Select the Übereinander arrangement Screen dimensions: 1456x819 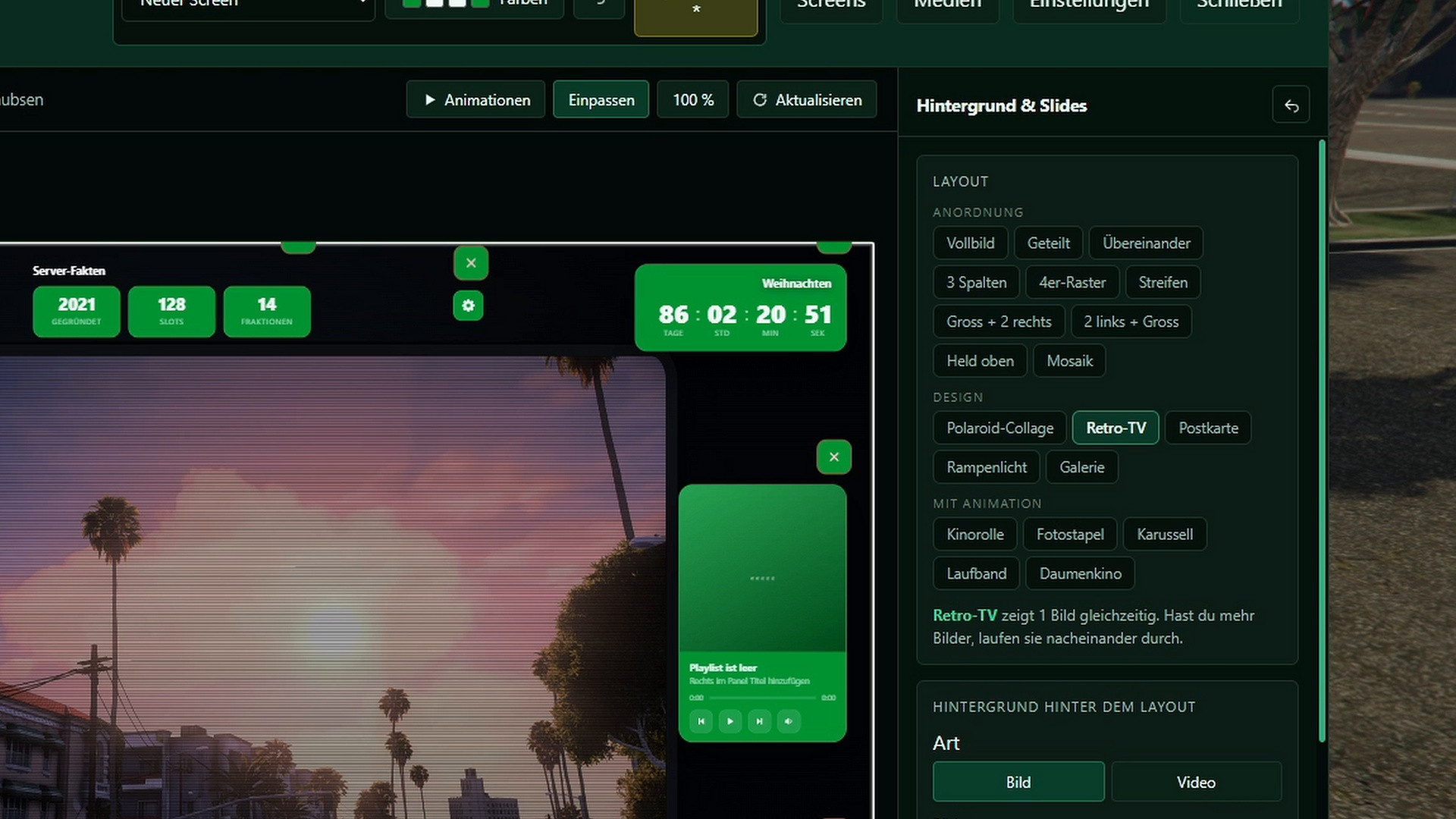(1147, 243)
